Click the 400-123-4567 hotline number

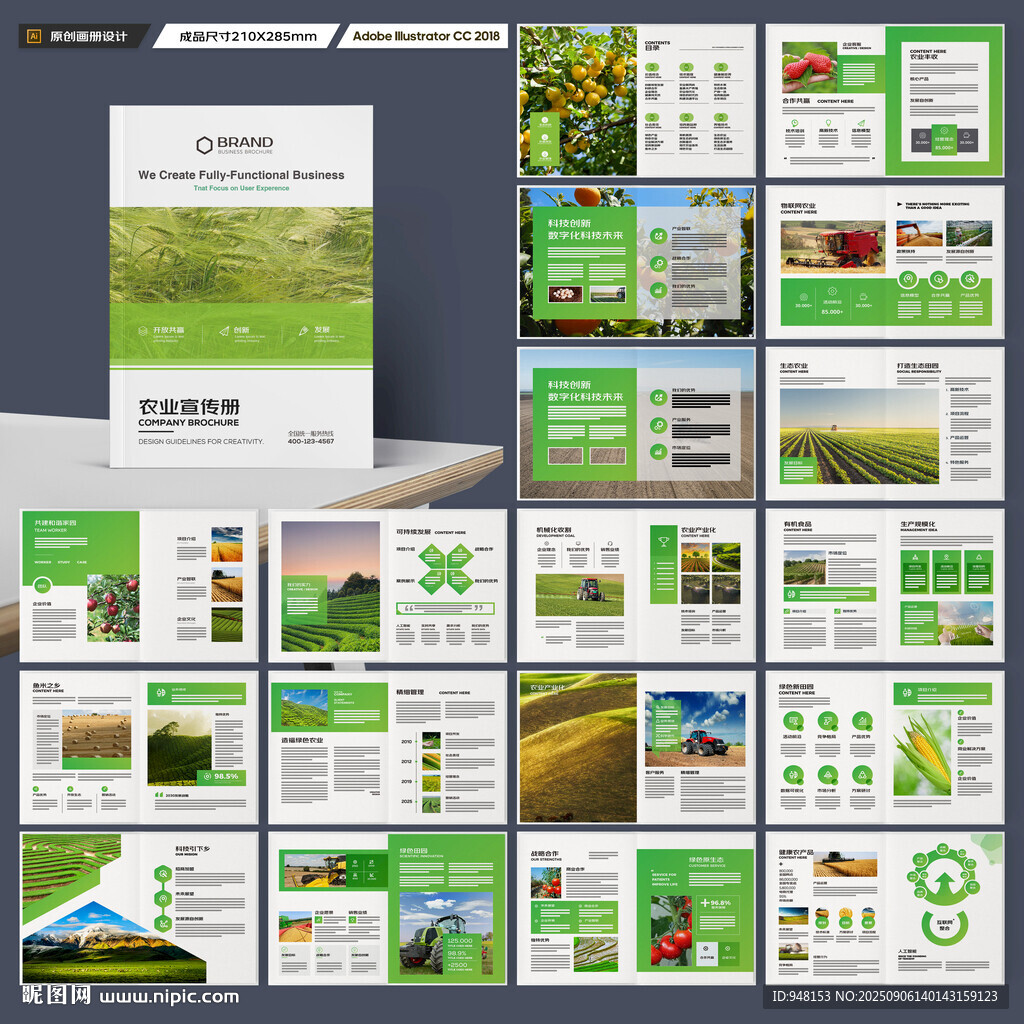pos(311,441)
